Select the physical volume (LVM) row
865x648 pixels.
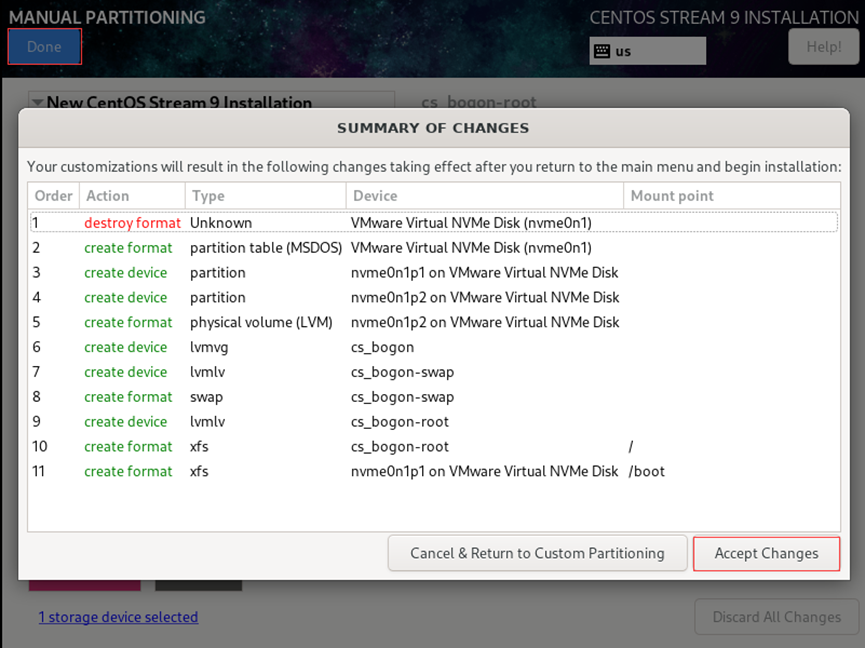click(x=434, y=322)
